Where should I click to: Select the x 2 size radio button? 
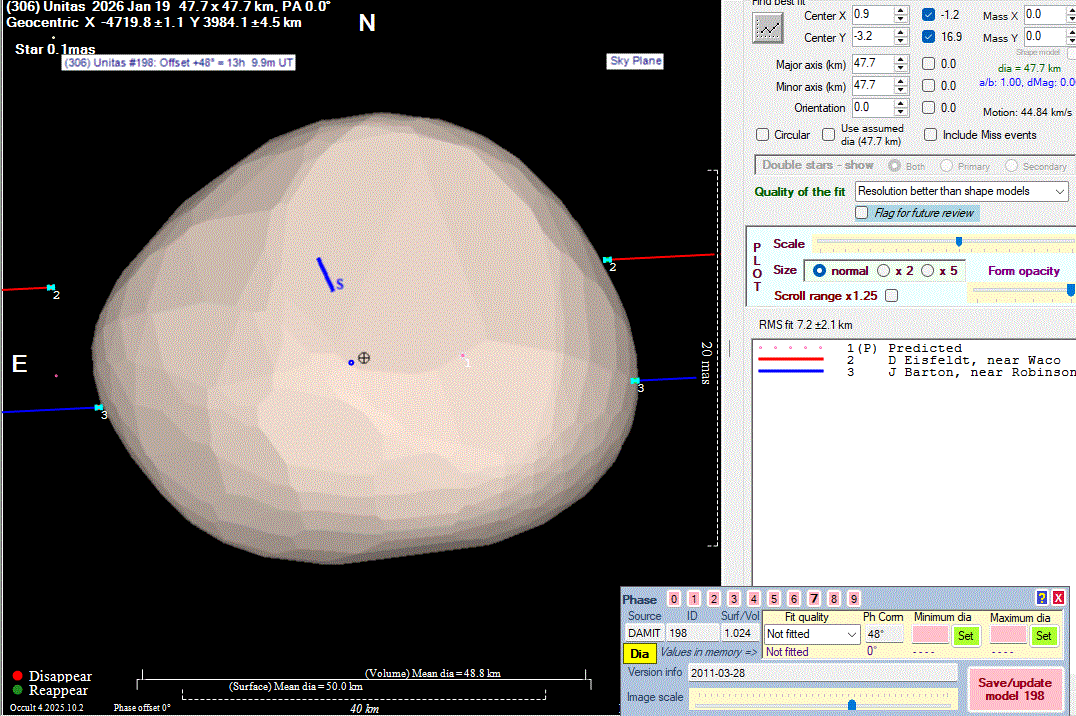(883, 271)
